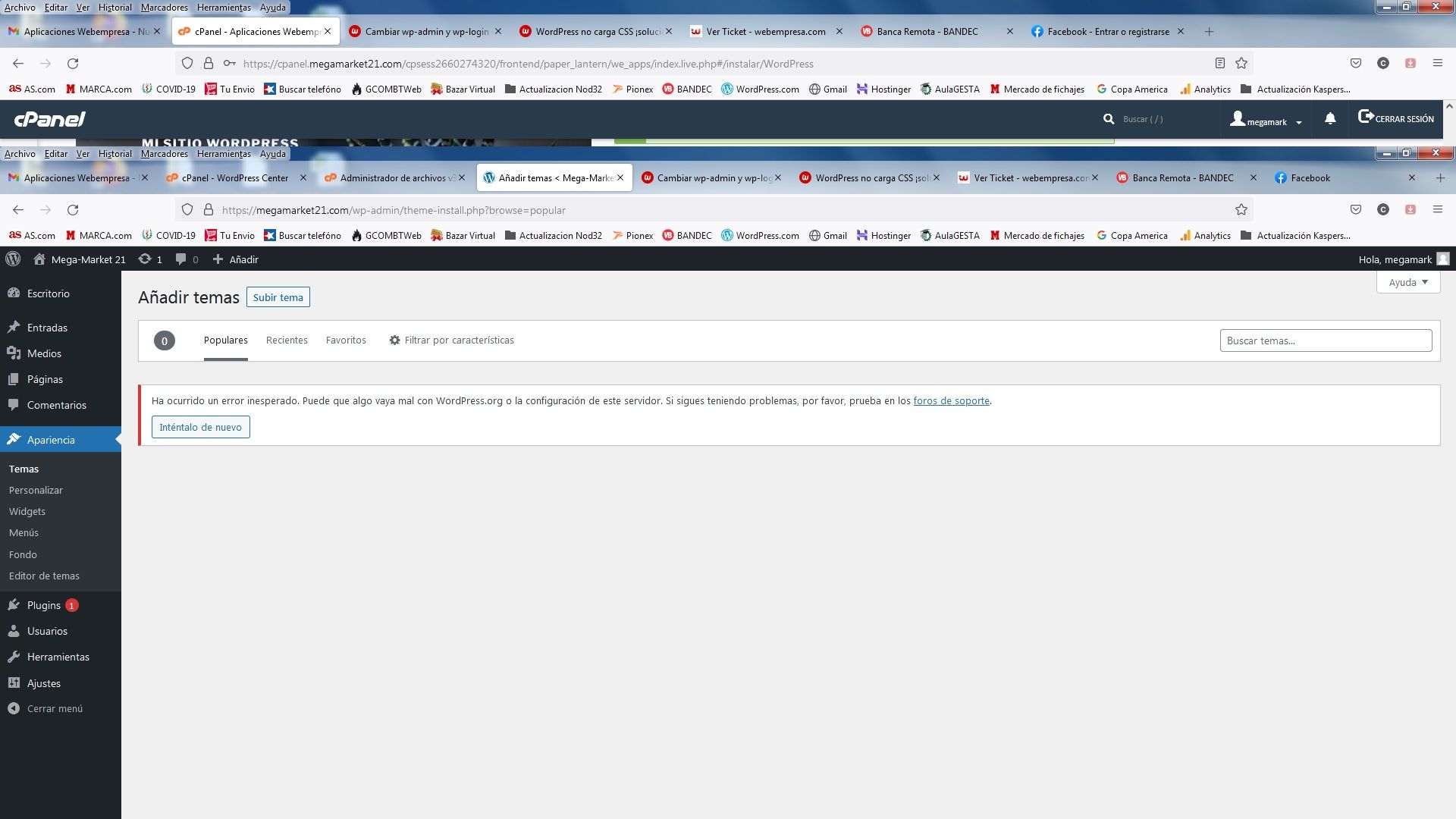
Task: Bookmark megamarket21 page with star icon
Action: [1241, 210]
